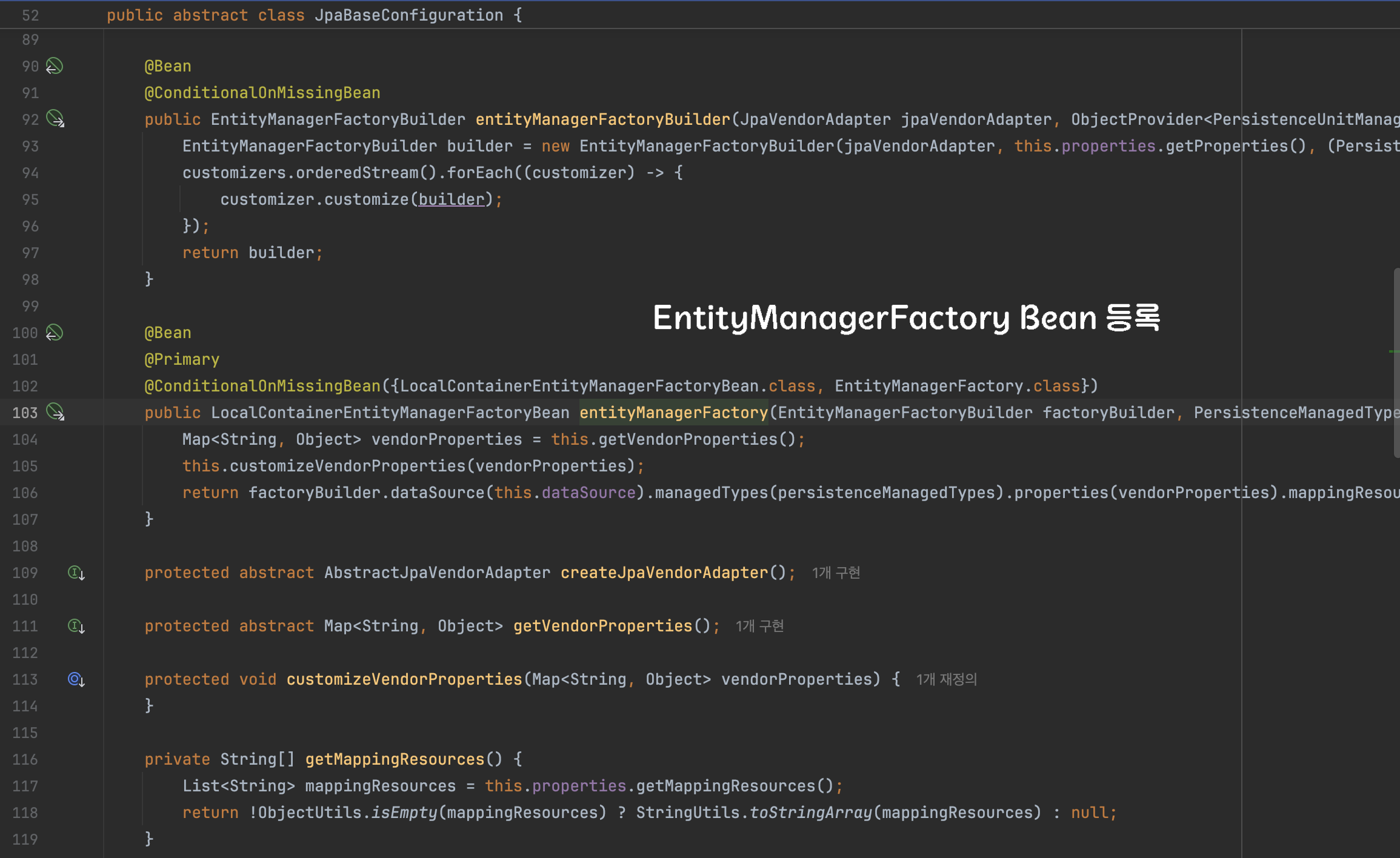This screenshot has width=1400, height=858.
Task: Click the getMappingResources method name on line 116
Action: pyautogui.click(x=395, y=759)
